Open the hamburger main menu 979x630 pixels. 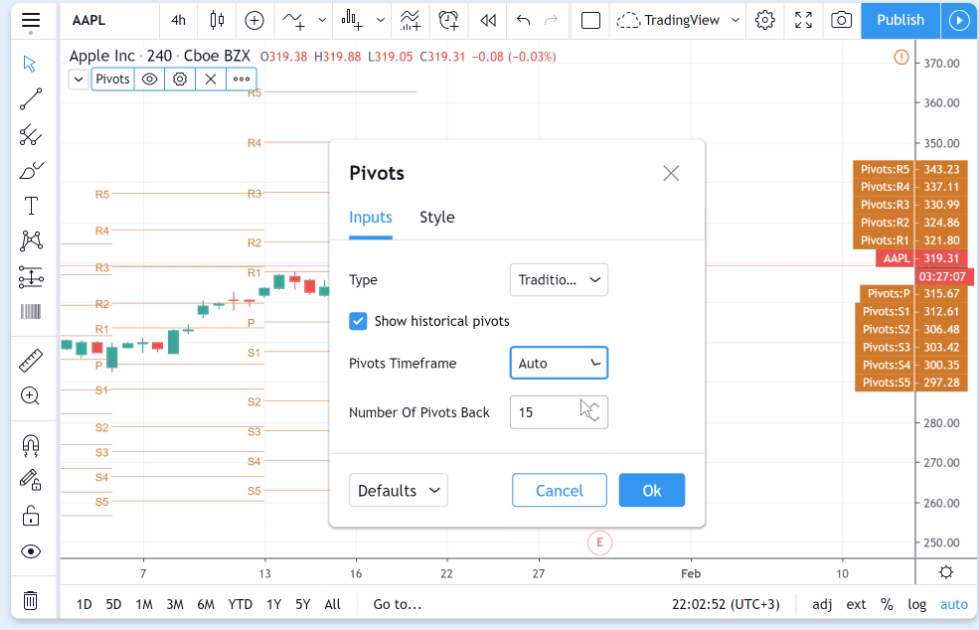(31, 21)
